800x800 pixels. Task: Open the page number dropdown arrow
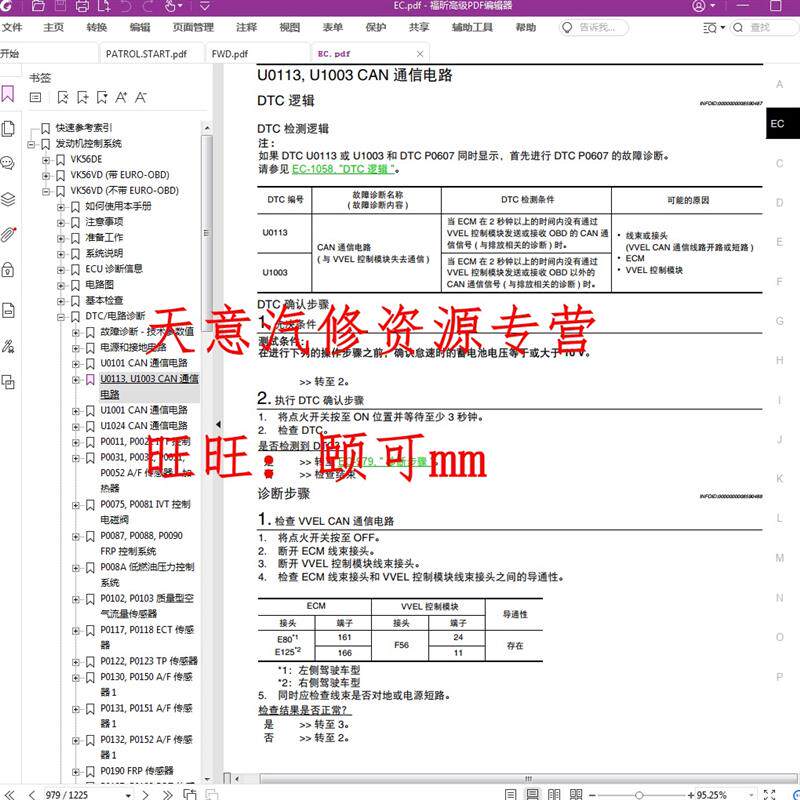click(128, 795)
